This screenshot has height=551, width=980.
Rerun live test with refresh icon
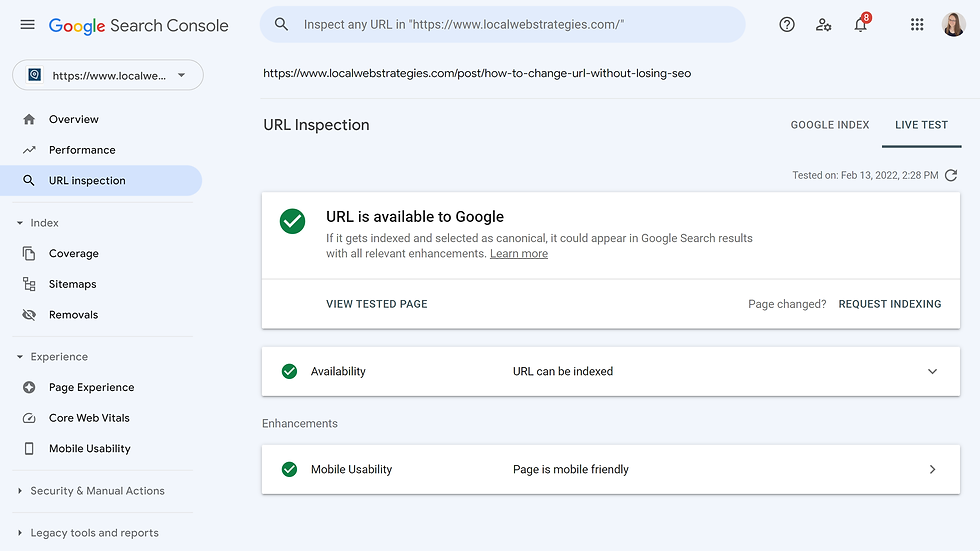click(x=951, y=176)
